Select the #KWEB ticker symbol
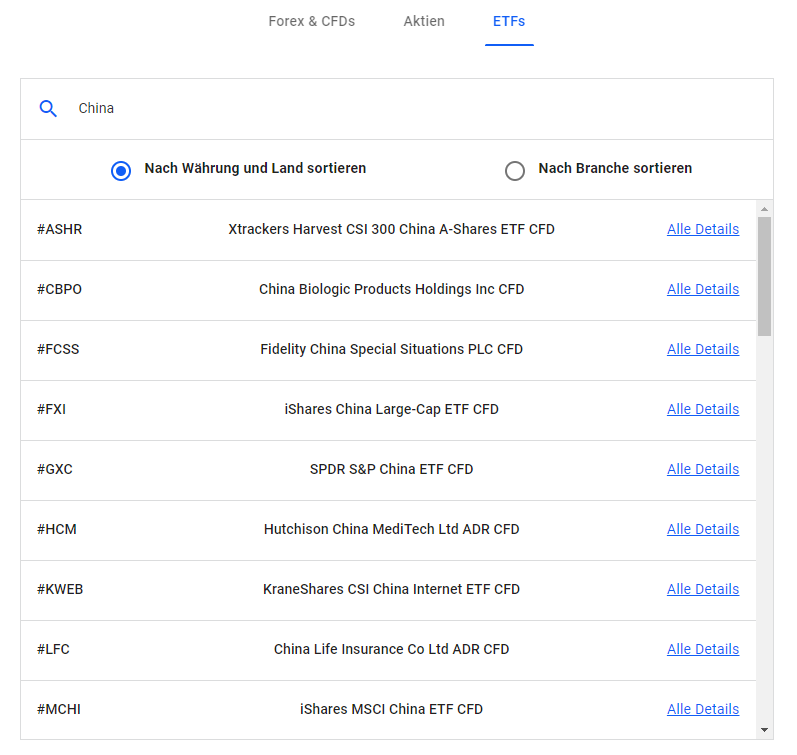 coord(60,589)
